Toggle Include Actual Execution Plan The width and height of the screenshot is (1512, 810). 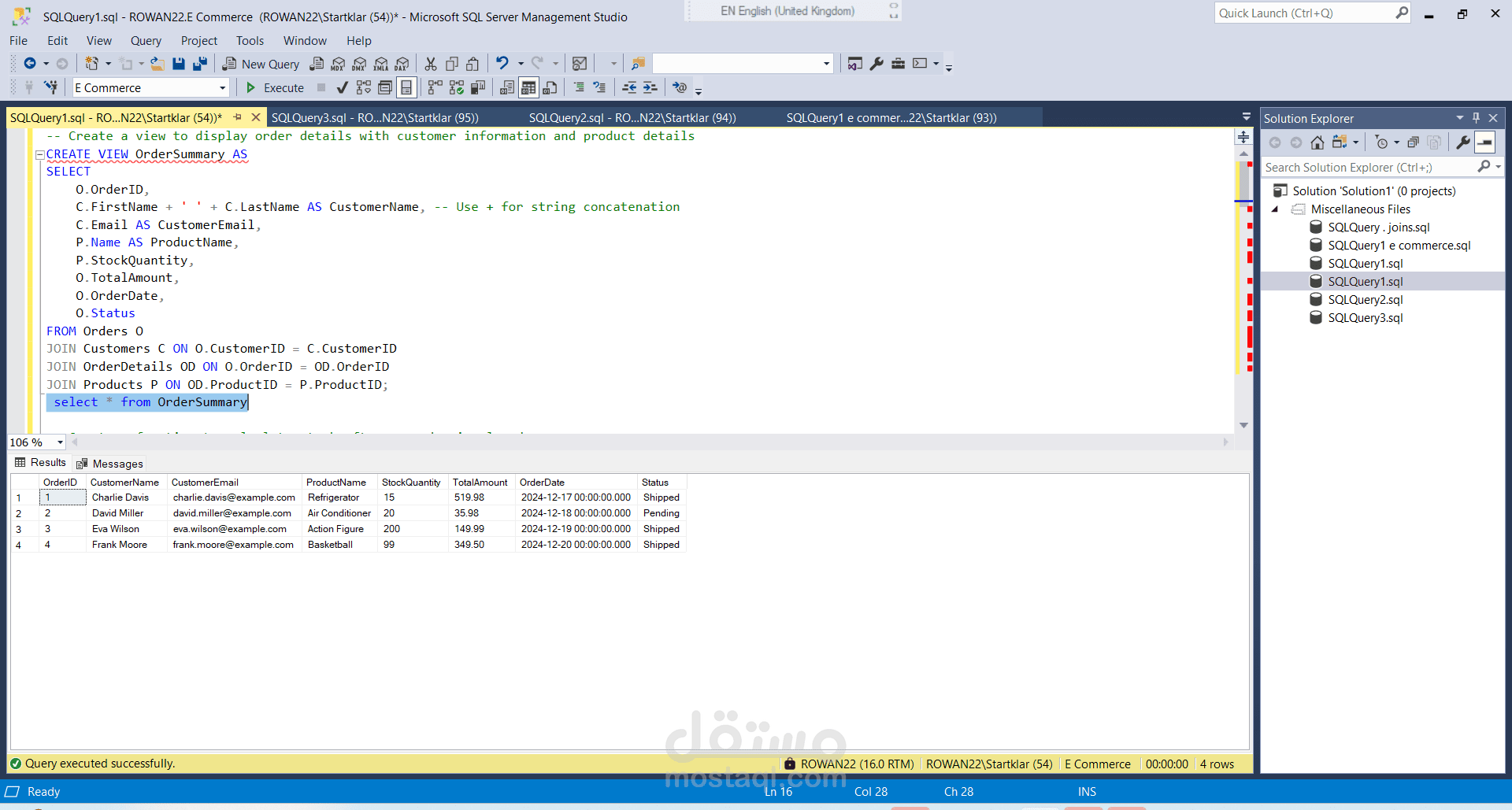(435, 87)
